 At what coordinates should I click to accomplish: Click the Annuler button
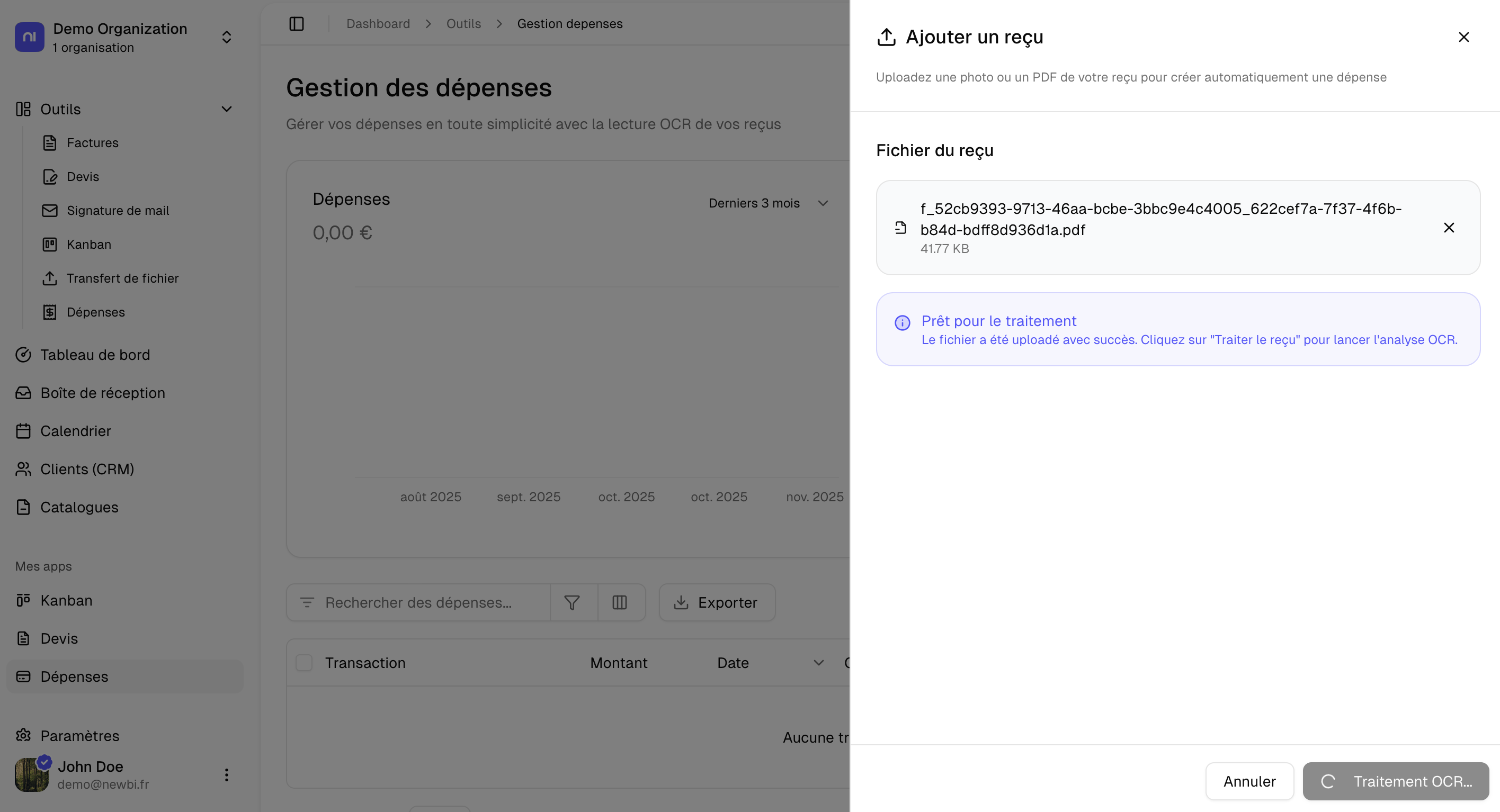[x=1248, y=781]
